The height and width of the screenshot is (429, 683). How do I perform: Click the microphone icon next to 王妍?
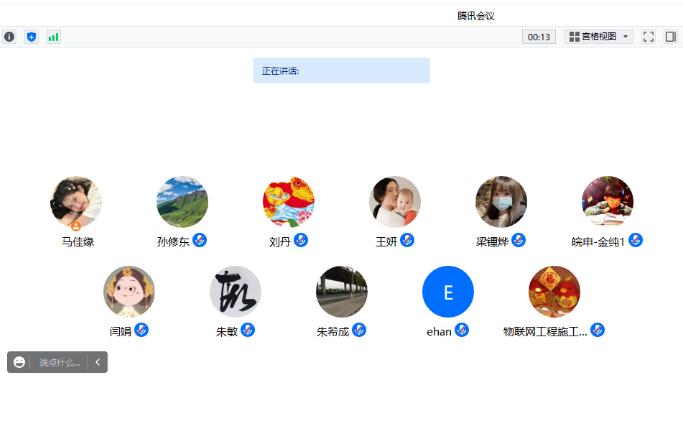(x=407, y=240)
